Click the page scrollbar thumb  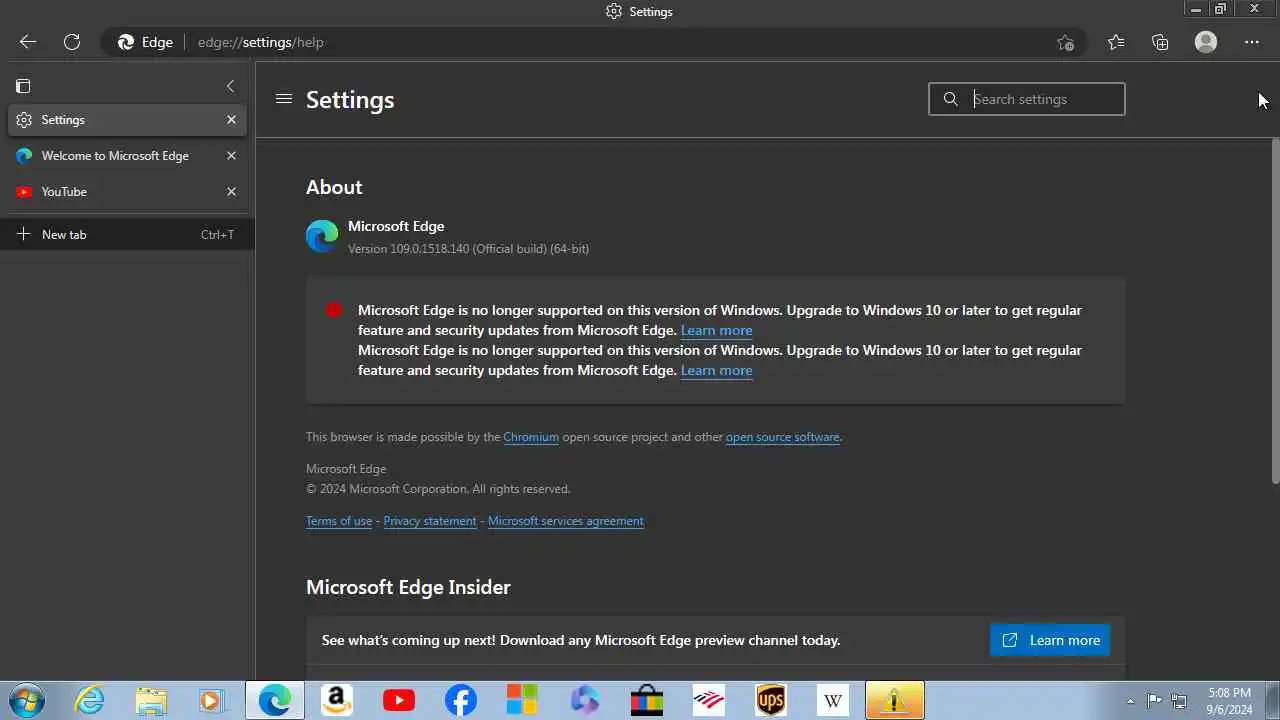[1275, 310]
